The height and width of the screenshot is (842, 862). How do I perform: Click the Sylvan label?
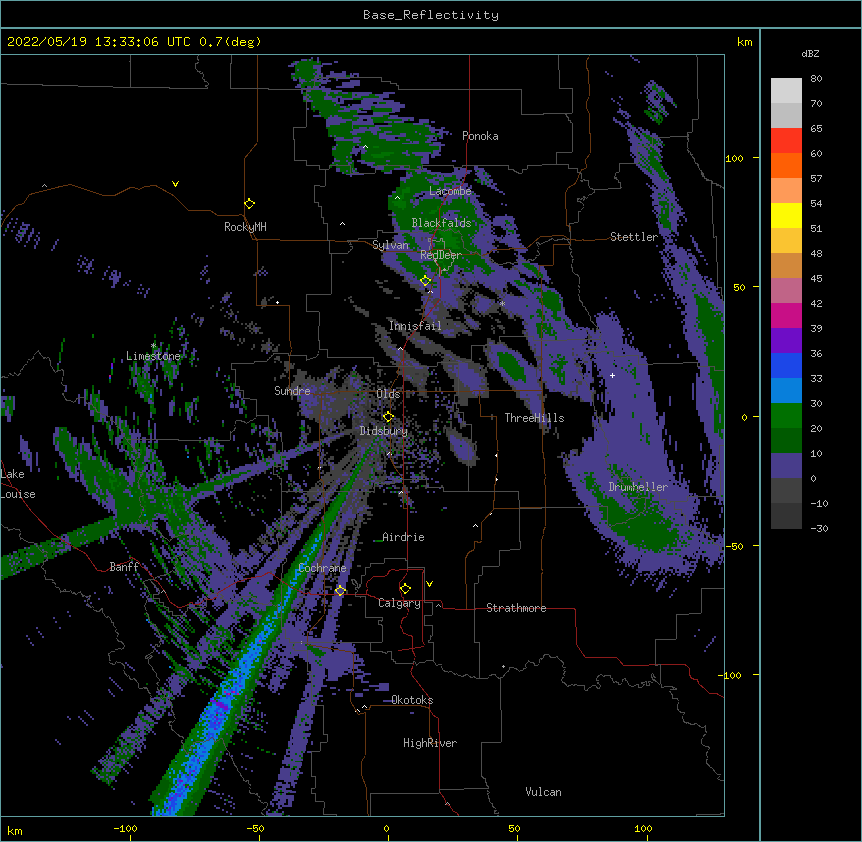pos(390,245)
